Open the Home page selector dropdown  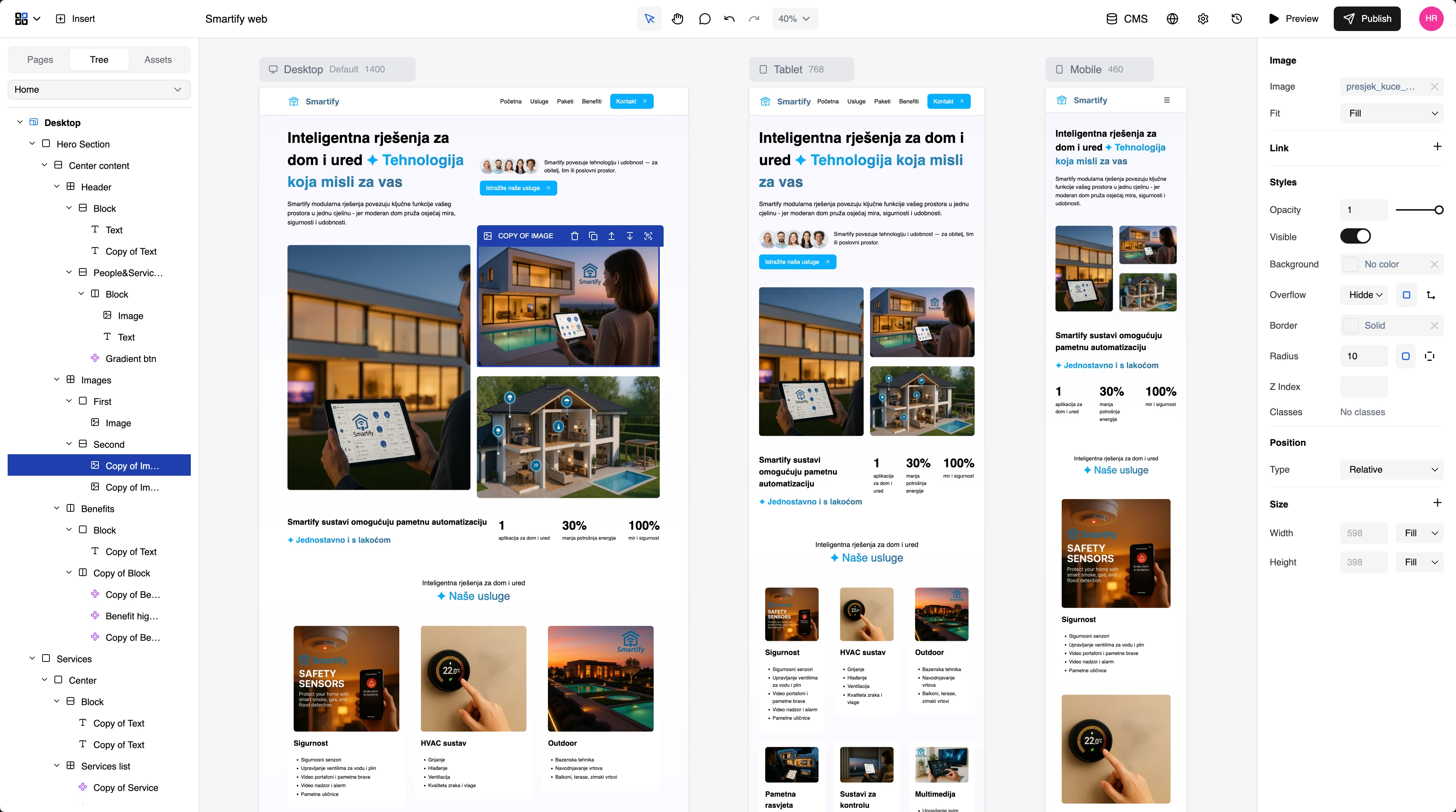98,89
